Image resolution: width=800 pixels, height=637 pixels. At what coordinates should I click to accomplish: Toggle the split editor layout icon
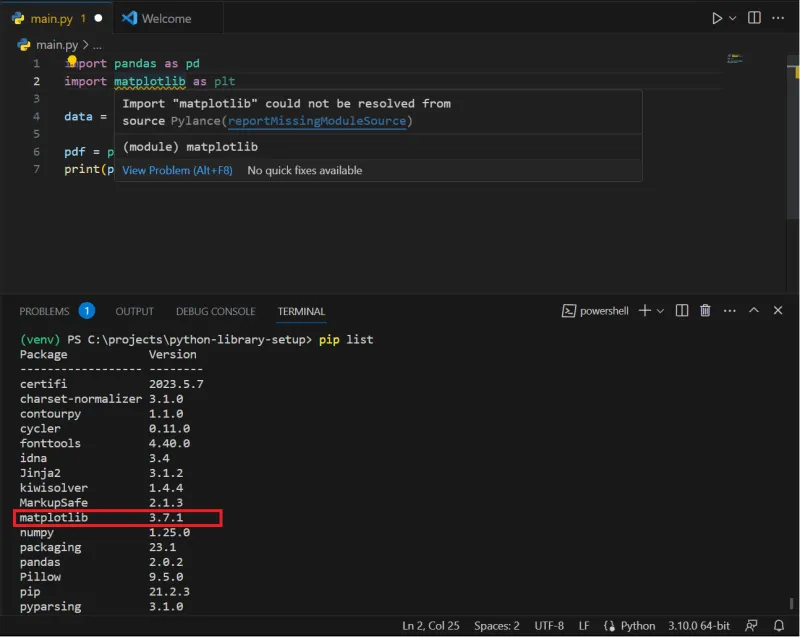coord(753,17)
